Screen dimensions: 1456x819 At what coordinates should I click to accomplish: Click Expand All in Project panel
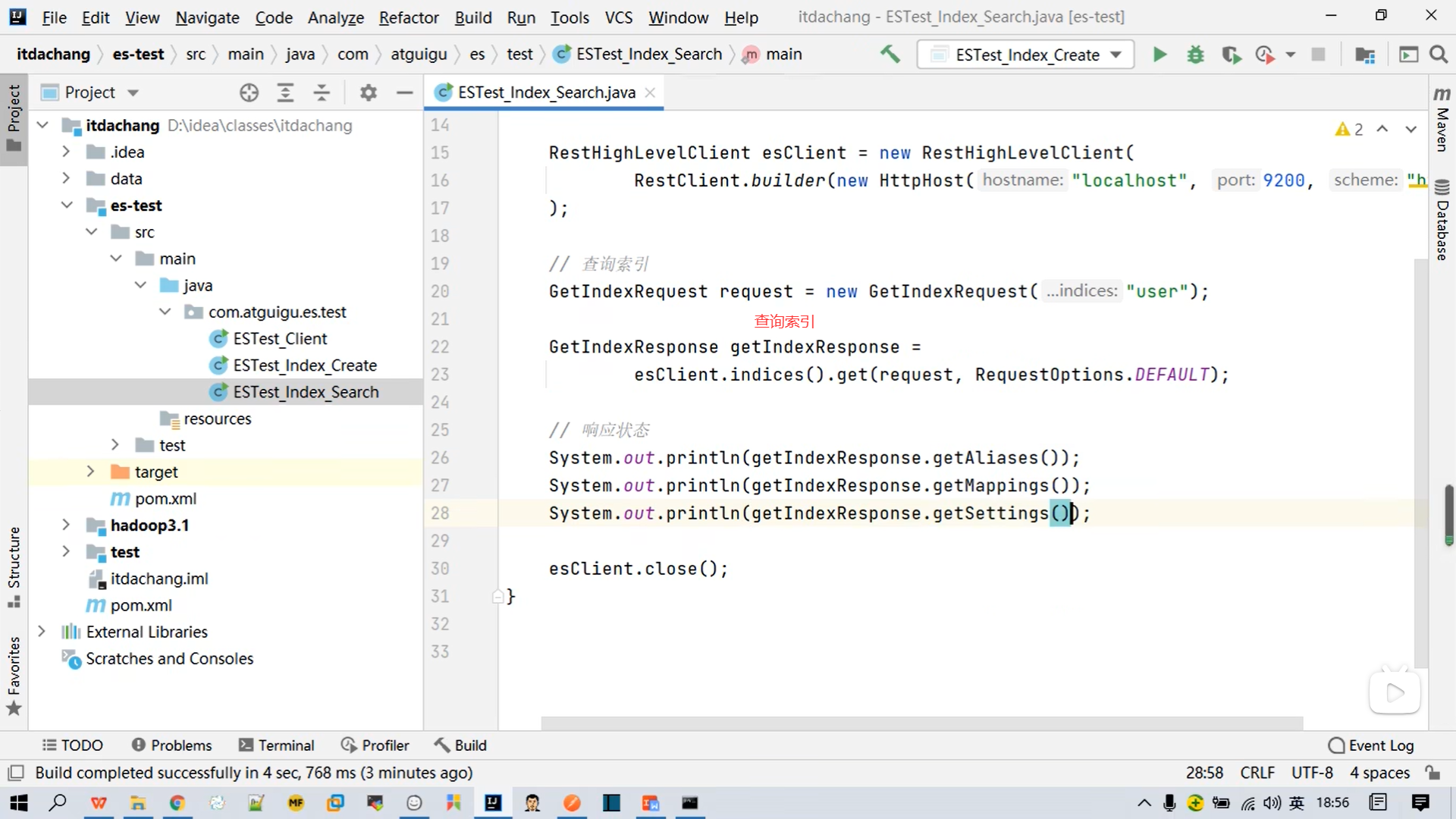[x=285, y=93]
